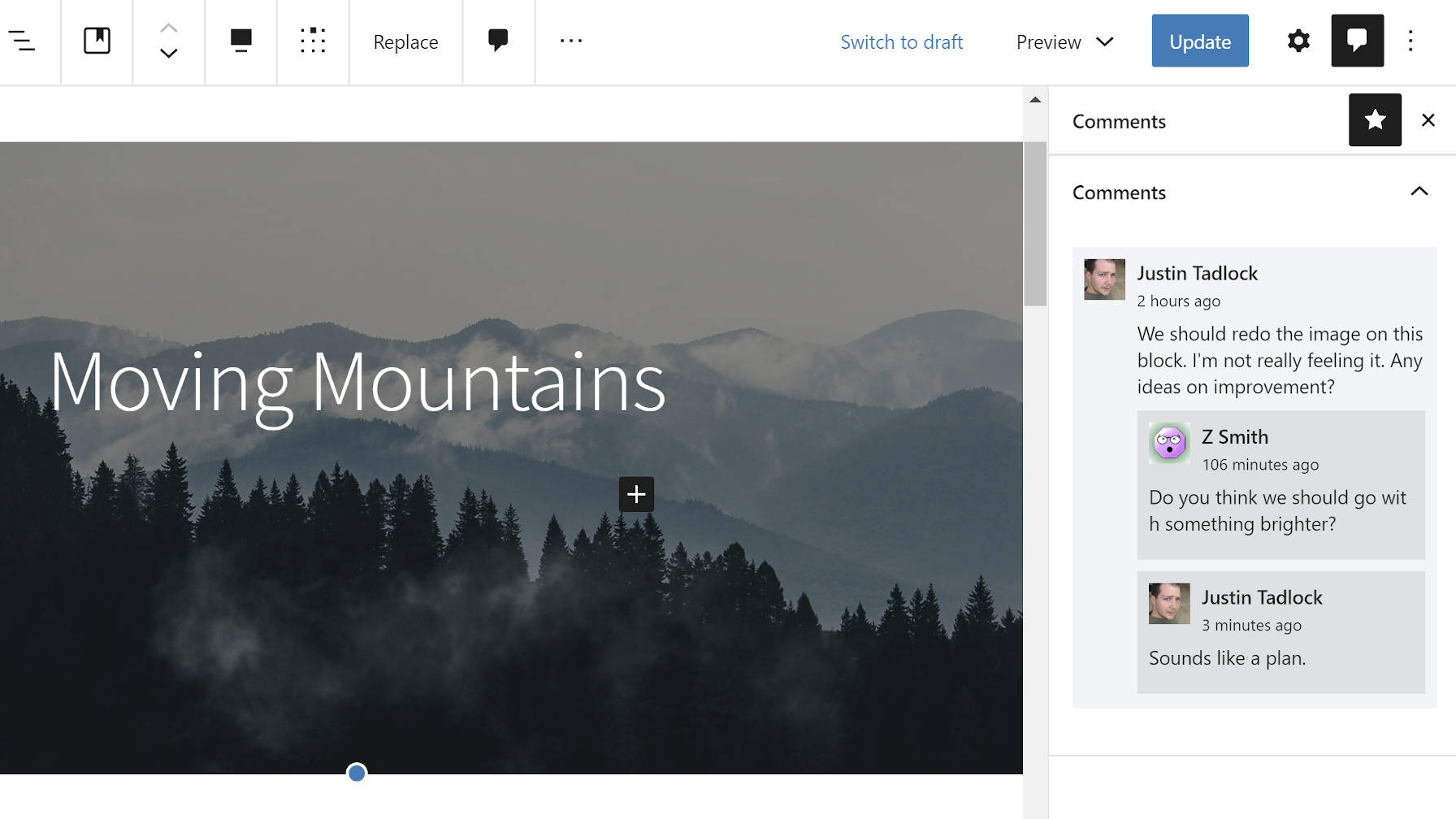Open the block options ellipsis menu
Screen dimensions: 1456x819
click(570, 41)
